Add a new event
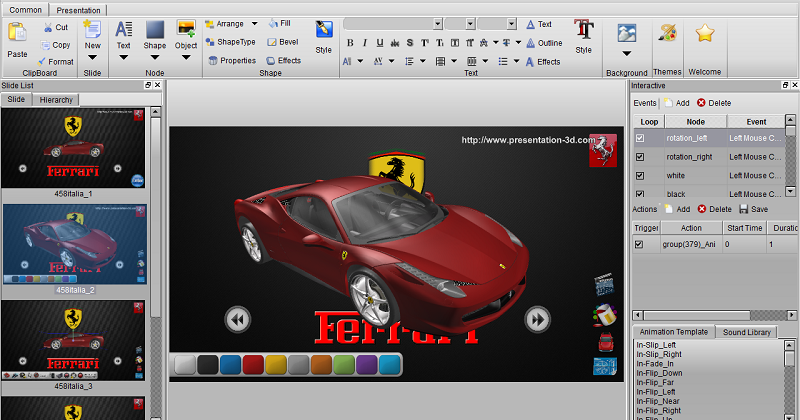The height and width of the screenshot is (420, 800). (x=677, y=103)
